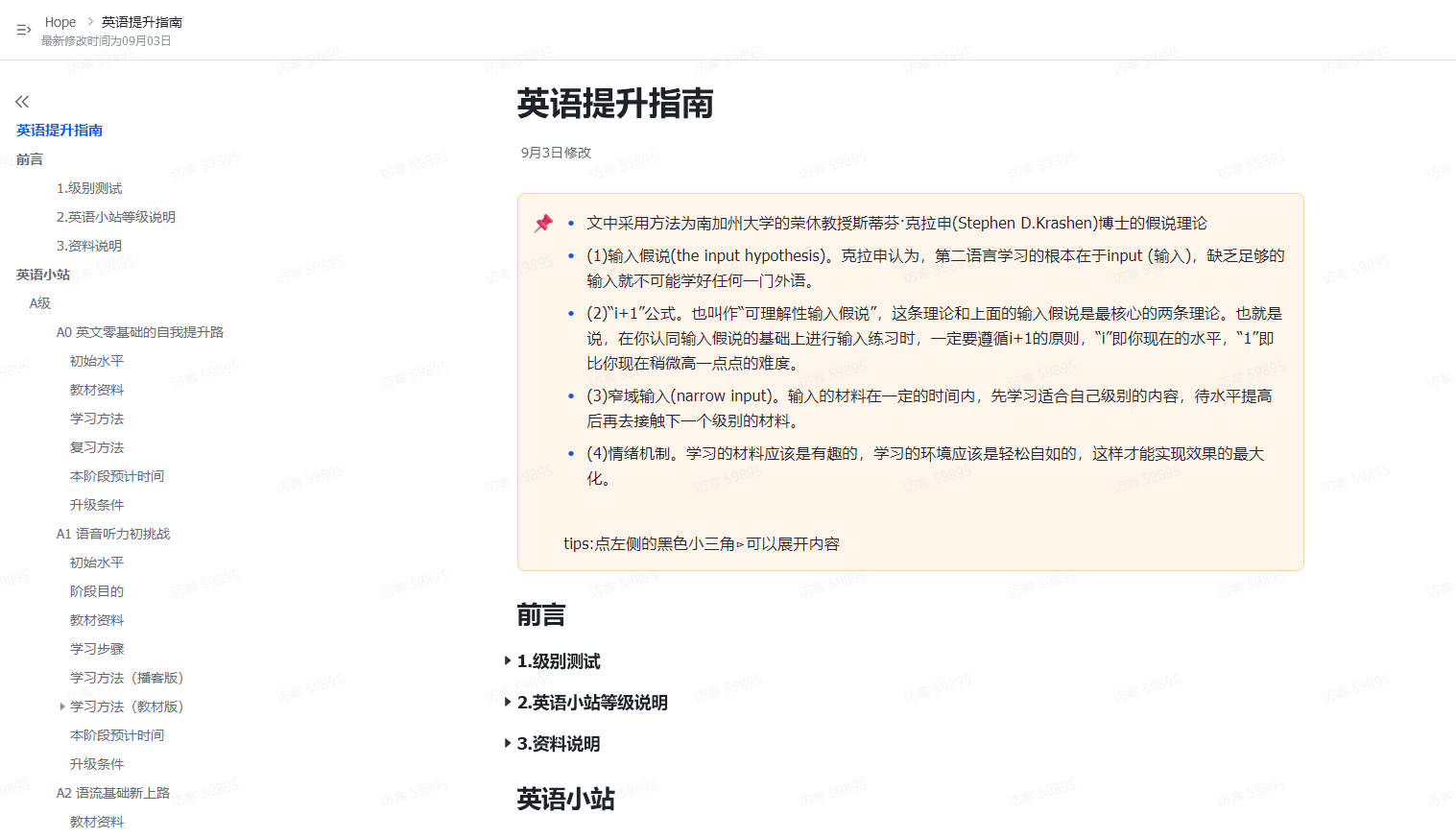
Task: Collapse the outline panel with double-chevron icon
Action: pyautogui.click(x=22, y=102)
